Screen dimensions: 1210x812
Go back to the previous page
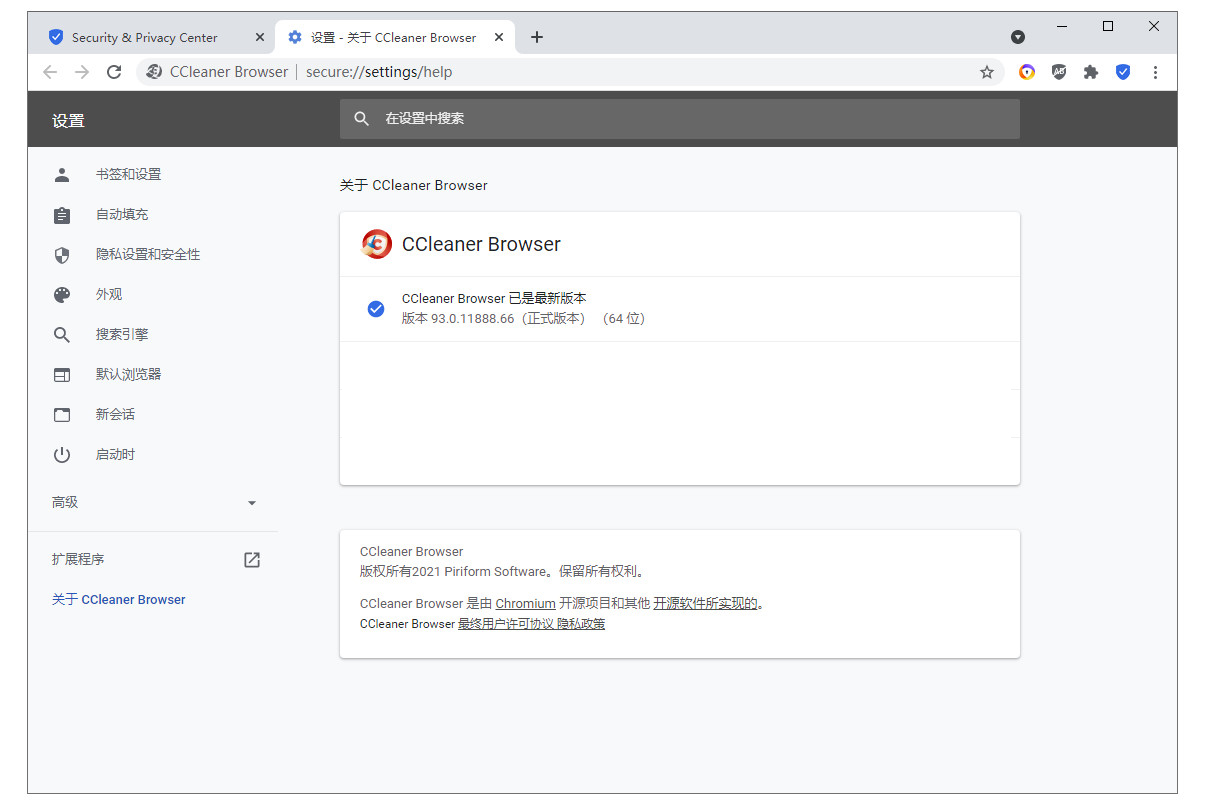coord(50,72)
